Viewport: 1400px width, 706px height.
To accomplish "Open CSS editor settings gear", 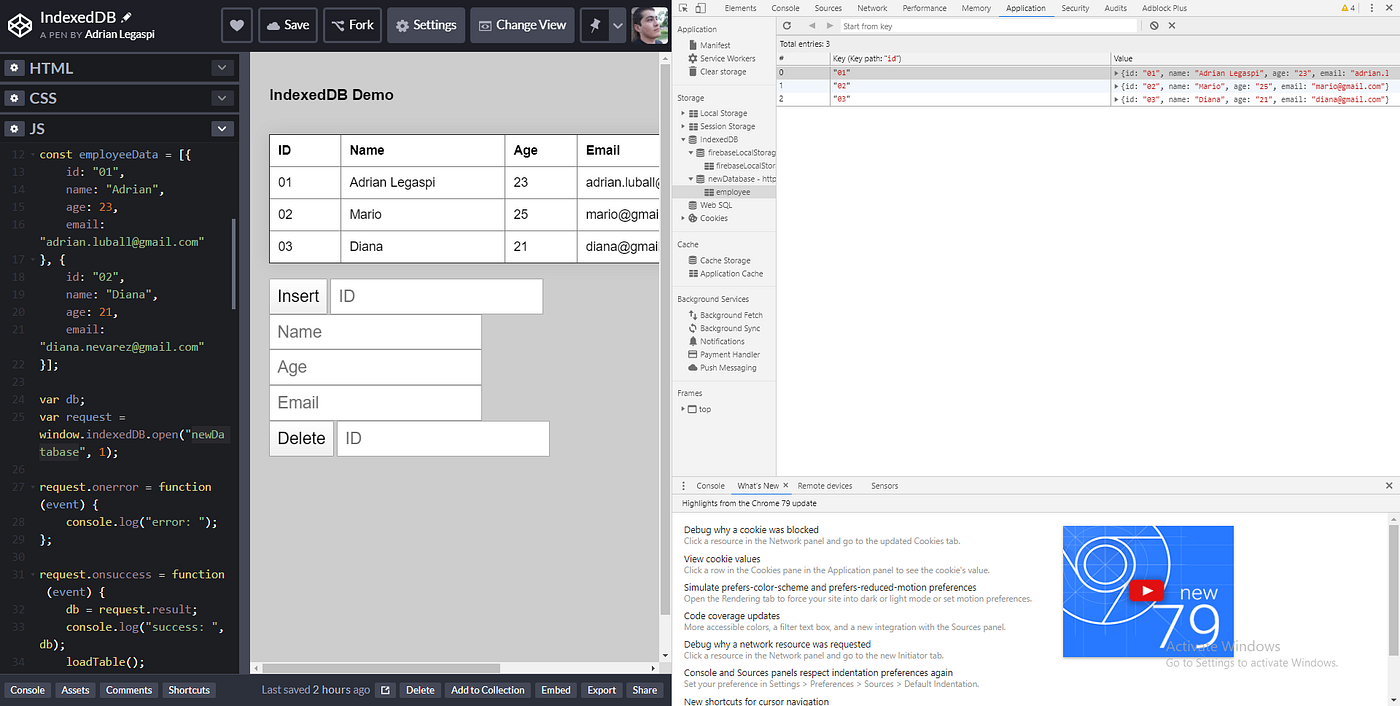I will click(x=14, y=98).
